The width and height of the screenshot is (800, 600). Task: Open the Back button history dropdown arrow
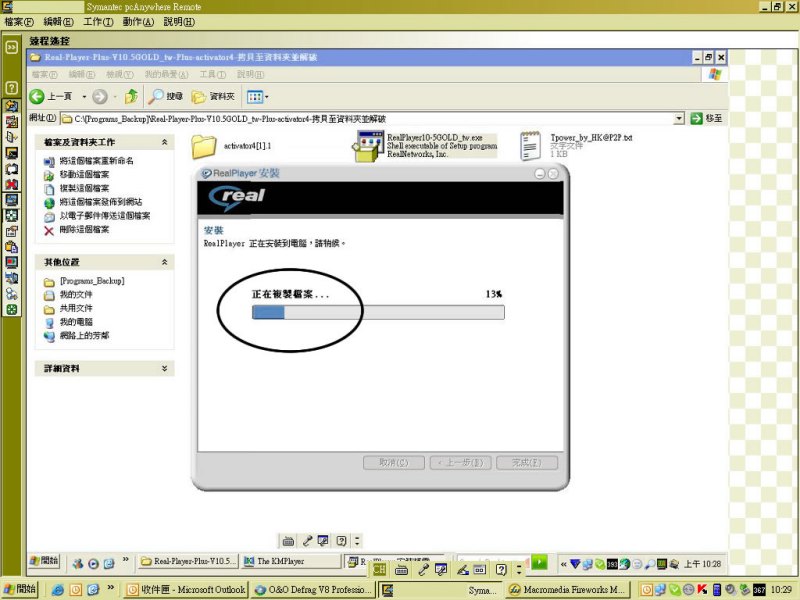click(x=84, y=96)
